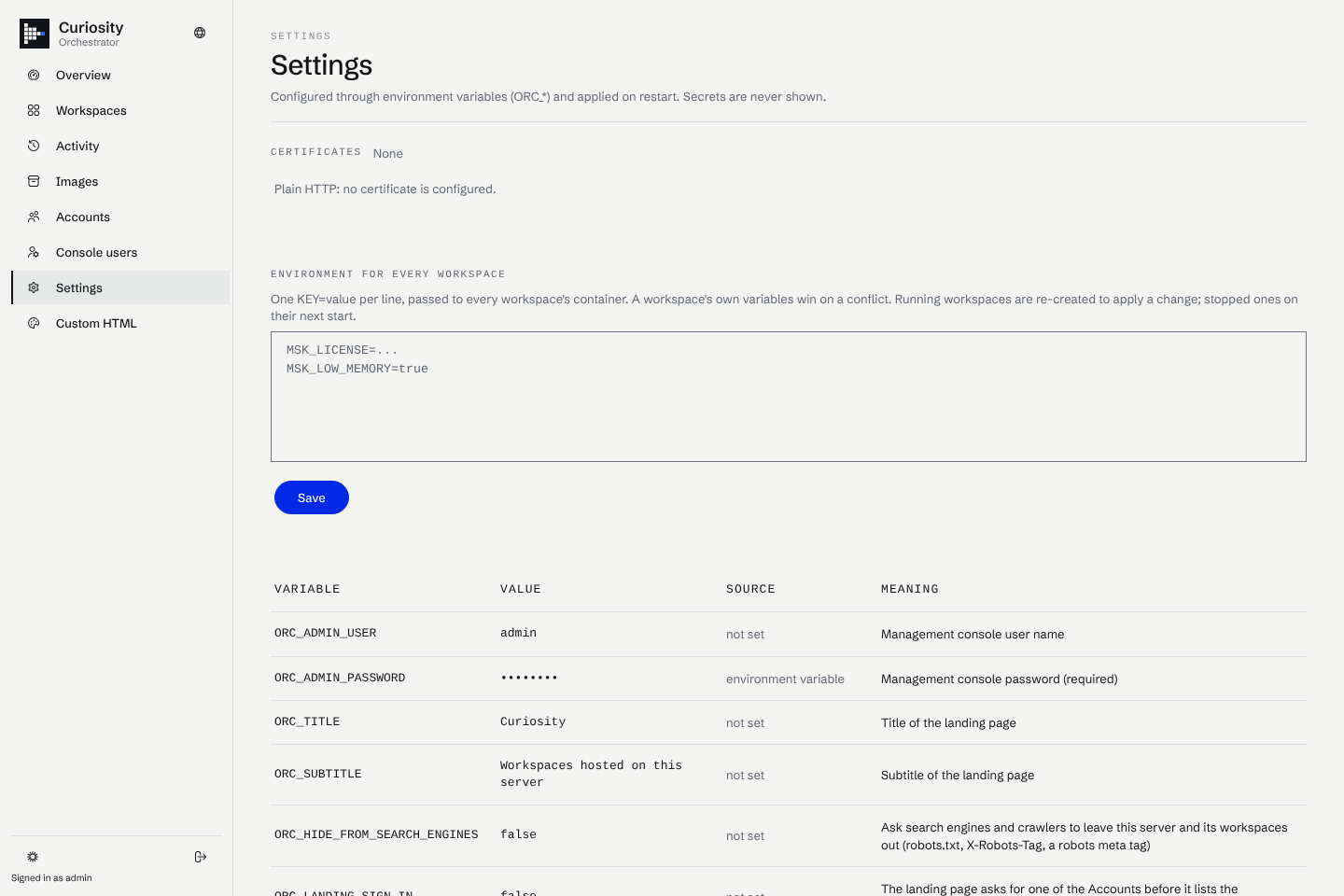The width and height of the screenshot is (1344, 896).
Task: Open Console users page
Action: pyautogui.click(x=120, y=252)
